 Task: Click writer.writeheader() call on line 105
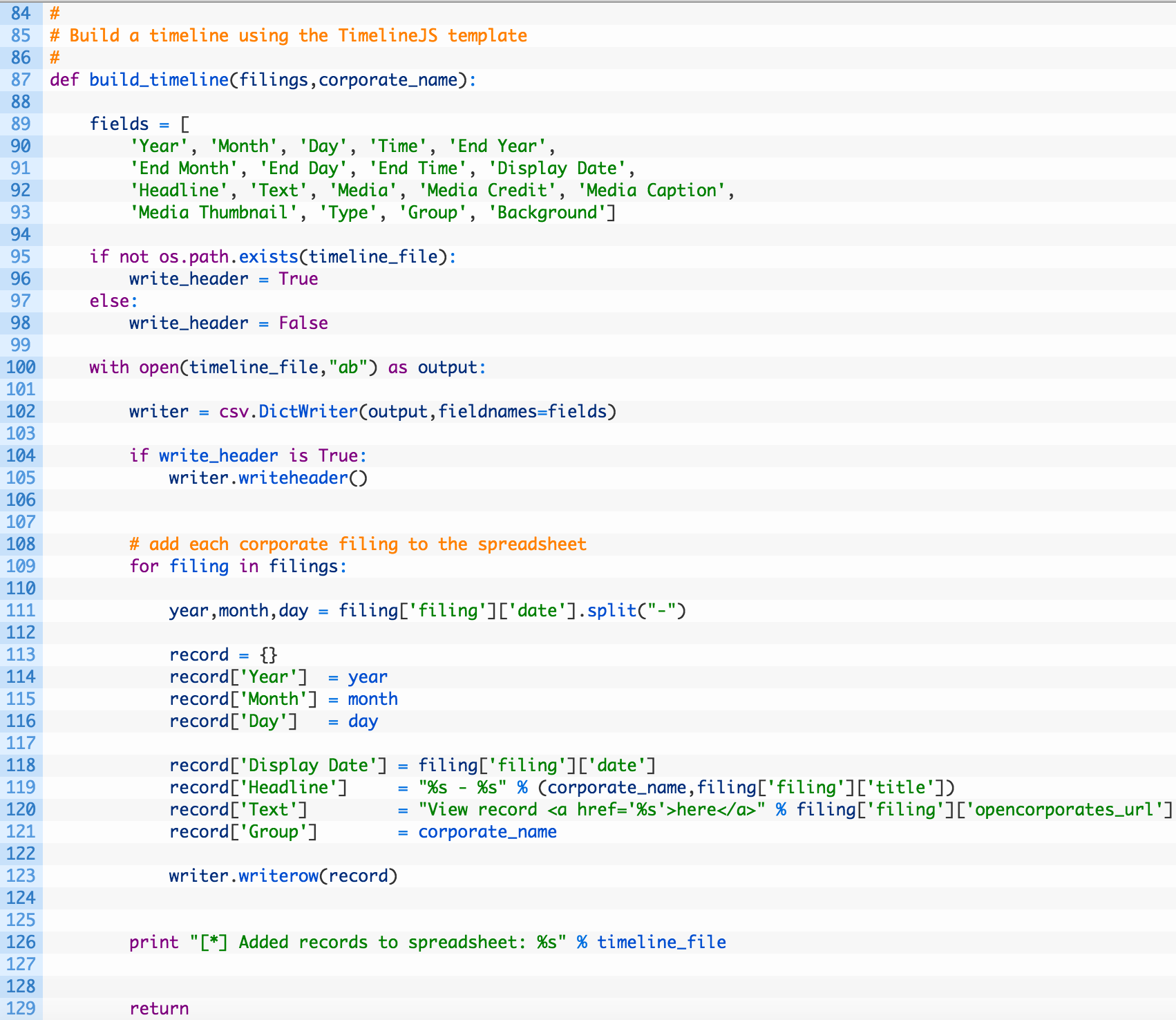click(268, 478)
